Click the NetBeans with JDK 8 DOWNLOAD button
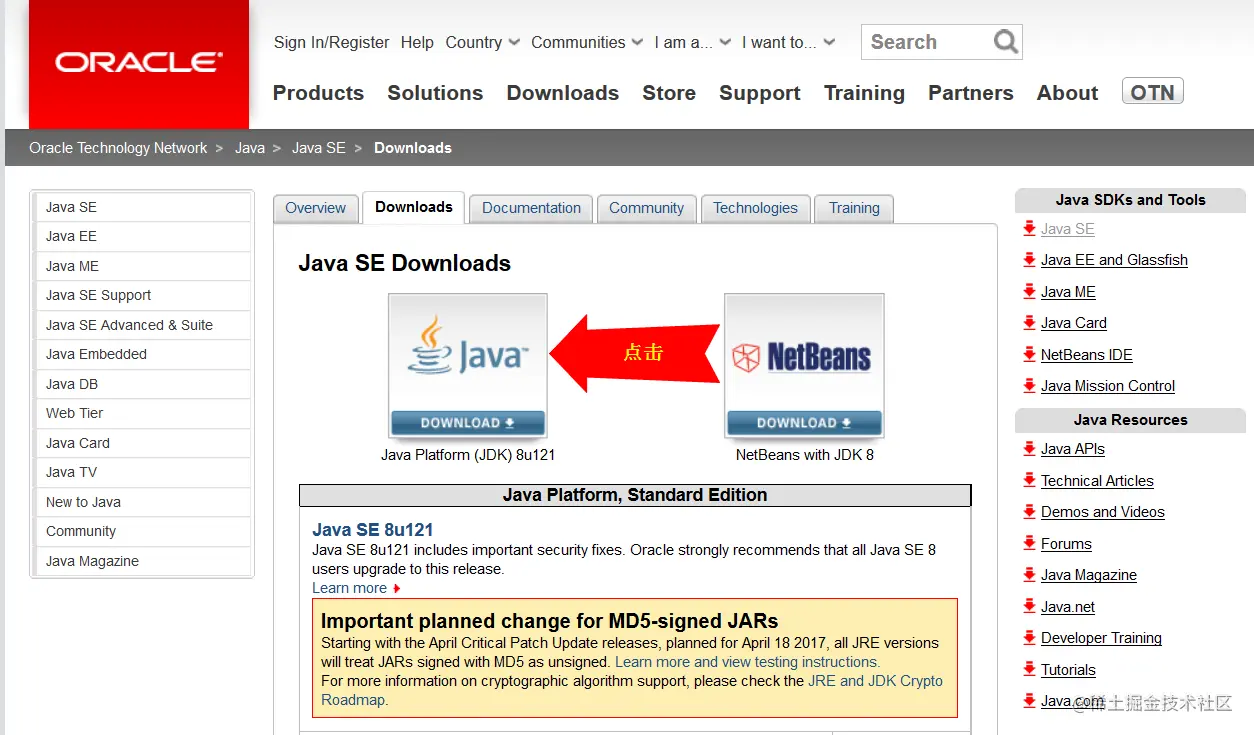The image size is (1254, 735). coord(804,422)
